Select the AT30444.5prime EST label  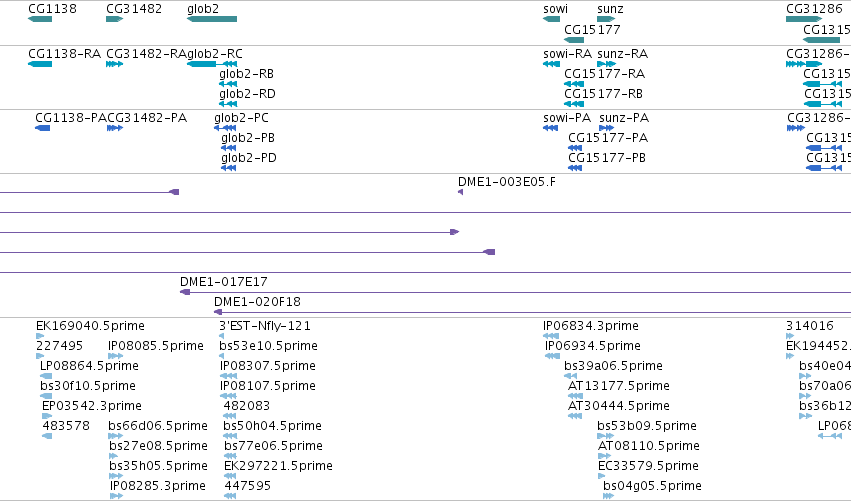coord(619,406)
